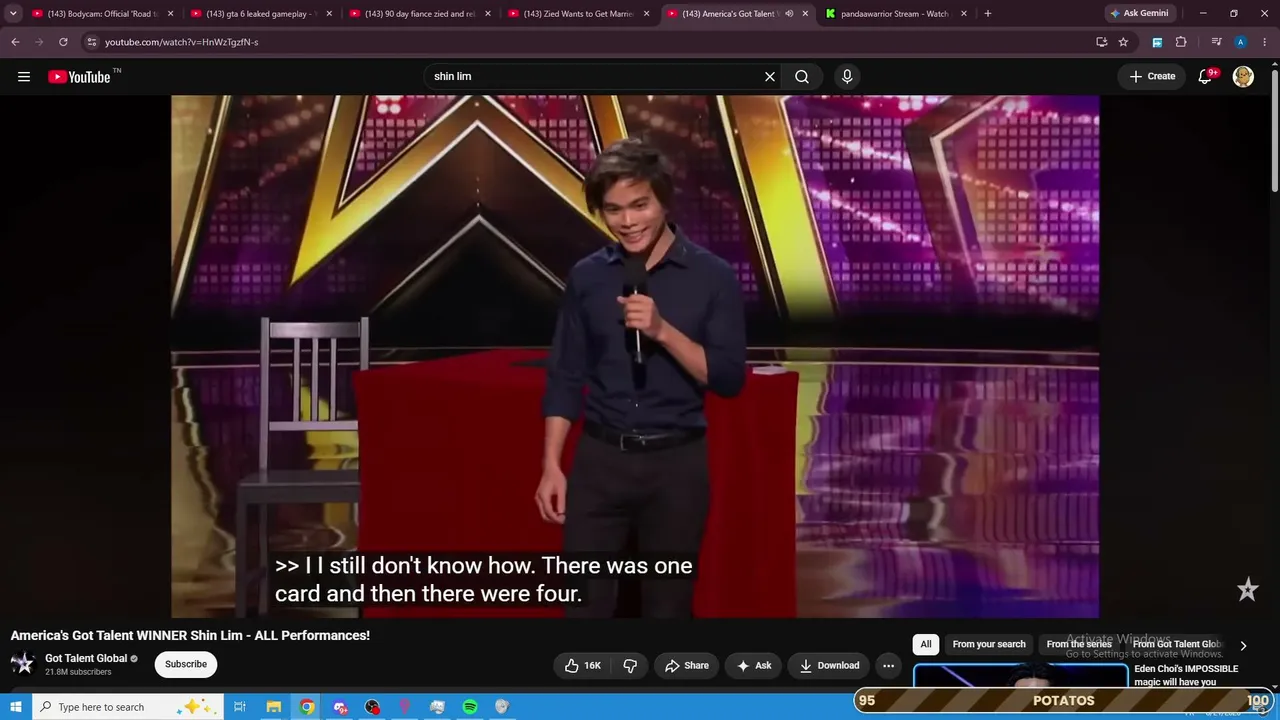This screenshot has height=720, width=1280.
Task: Select the From the series chip
Action: [1079, 645]
